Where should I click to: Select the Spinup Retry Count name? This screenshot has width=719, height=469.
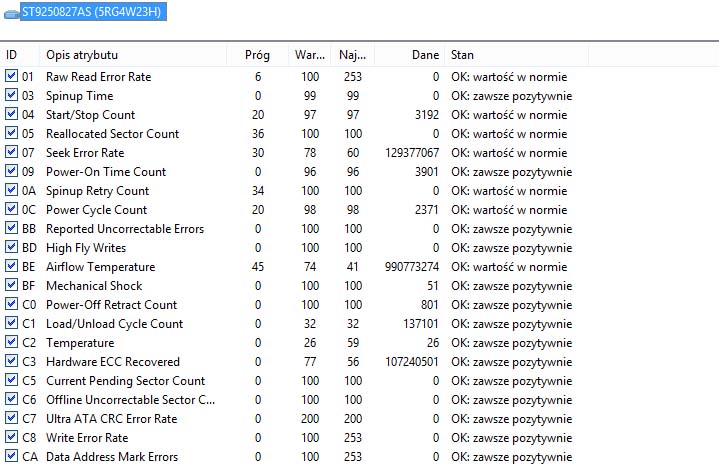tap(97, 191)
